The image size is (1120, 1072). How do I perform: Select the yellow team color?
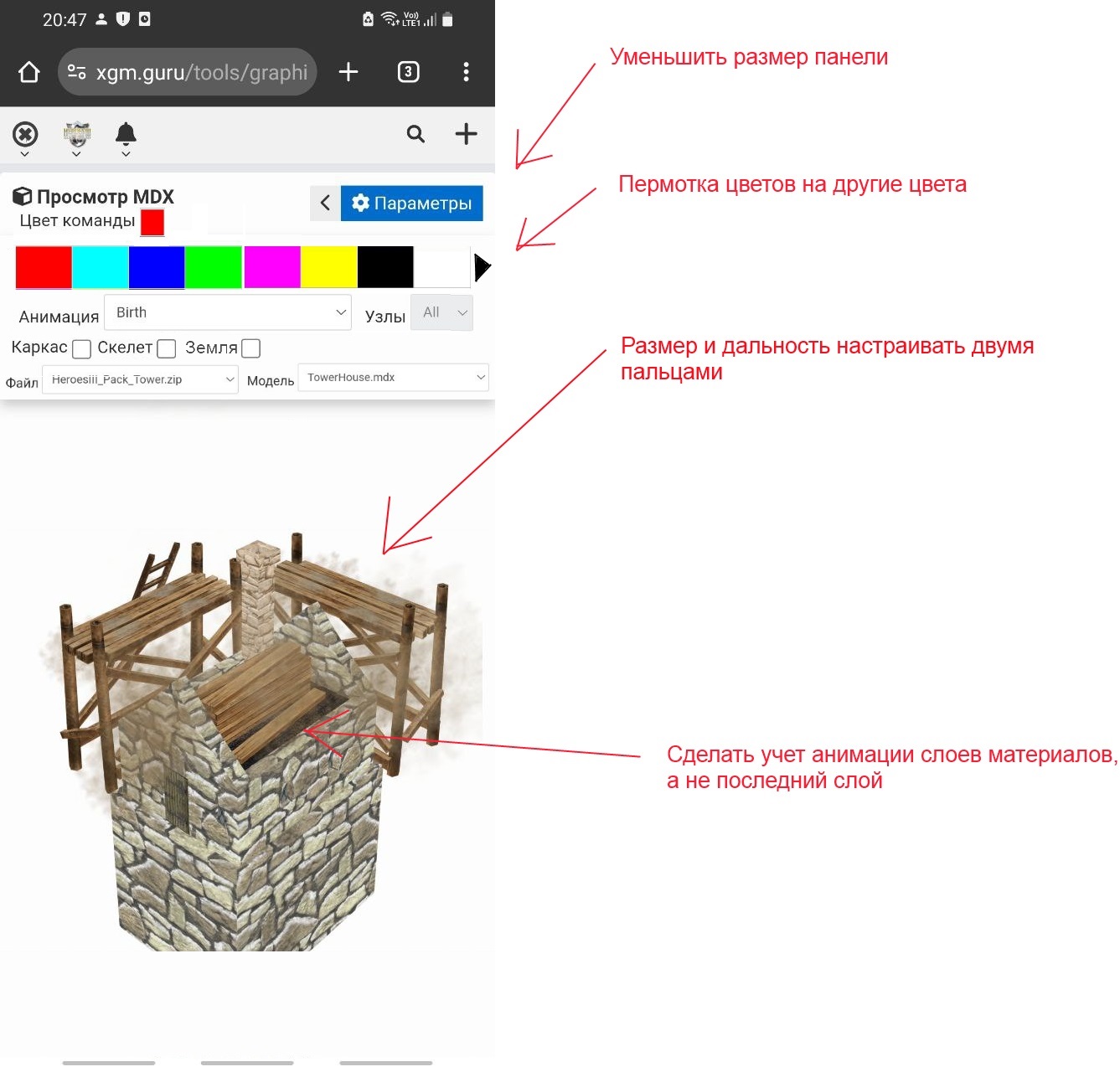328,267
